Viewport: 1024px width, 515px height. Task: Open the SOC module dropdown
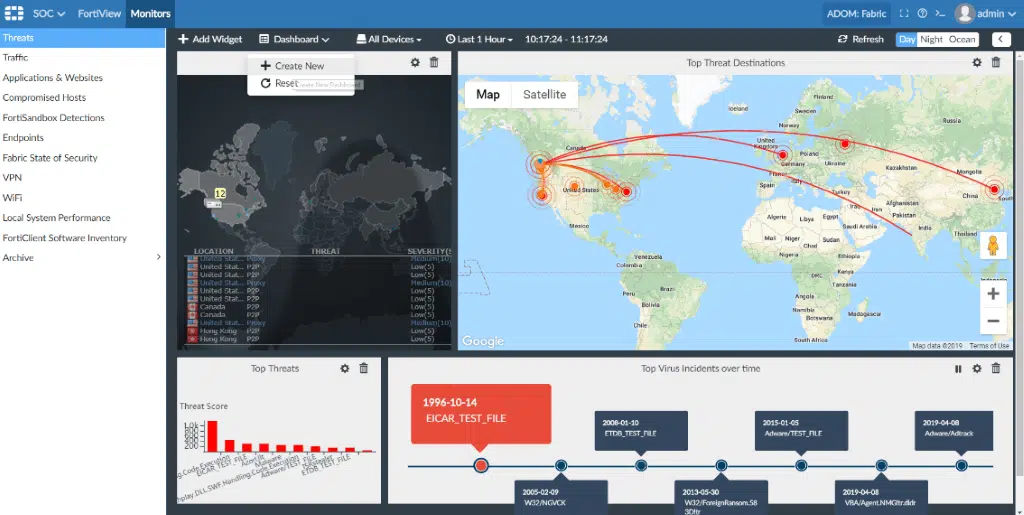pyautogui.click(x=49, y=13)
